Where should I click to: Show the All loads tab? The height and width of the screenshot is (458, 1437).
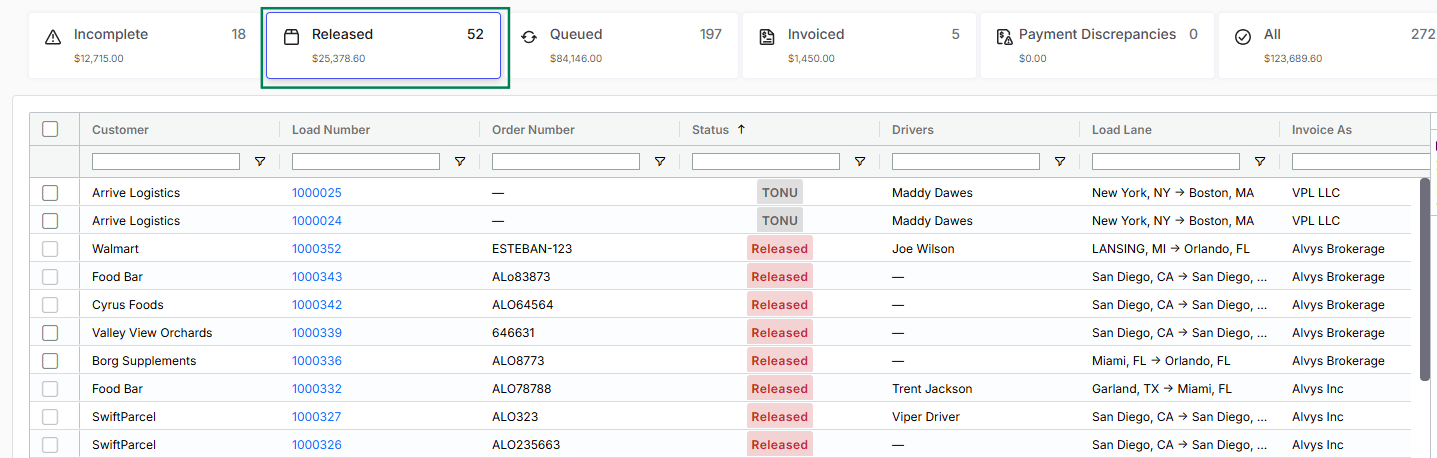[1327, 45]
